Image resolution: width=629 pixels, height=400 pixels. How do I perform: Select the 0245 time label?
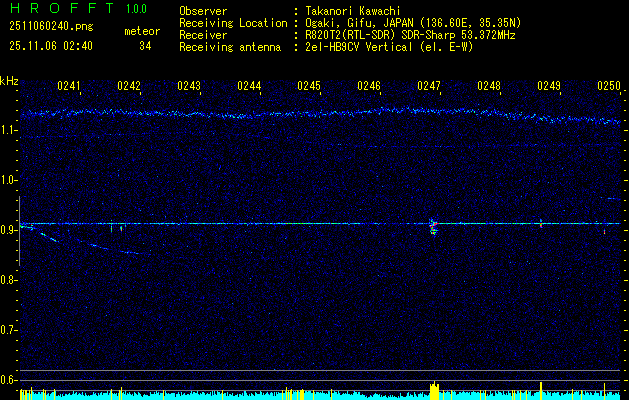coord(309,86)
